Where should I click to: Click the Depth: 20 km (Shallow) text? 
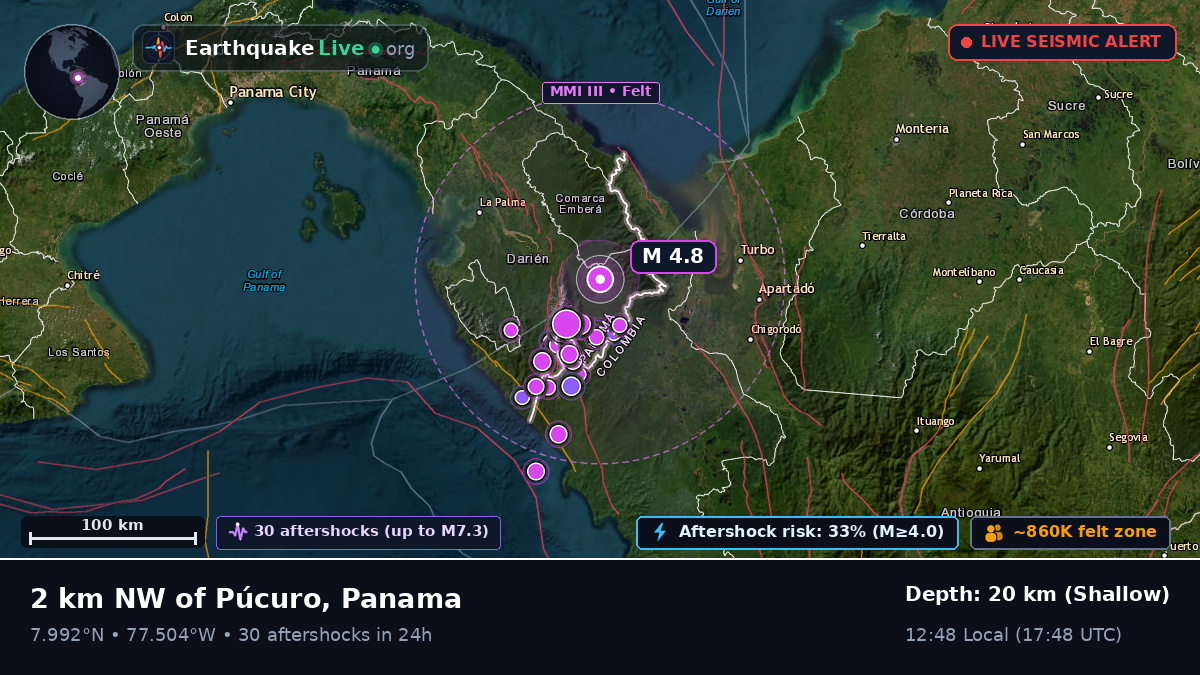[x=1037, y=594]
